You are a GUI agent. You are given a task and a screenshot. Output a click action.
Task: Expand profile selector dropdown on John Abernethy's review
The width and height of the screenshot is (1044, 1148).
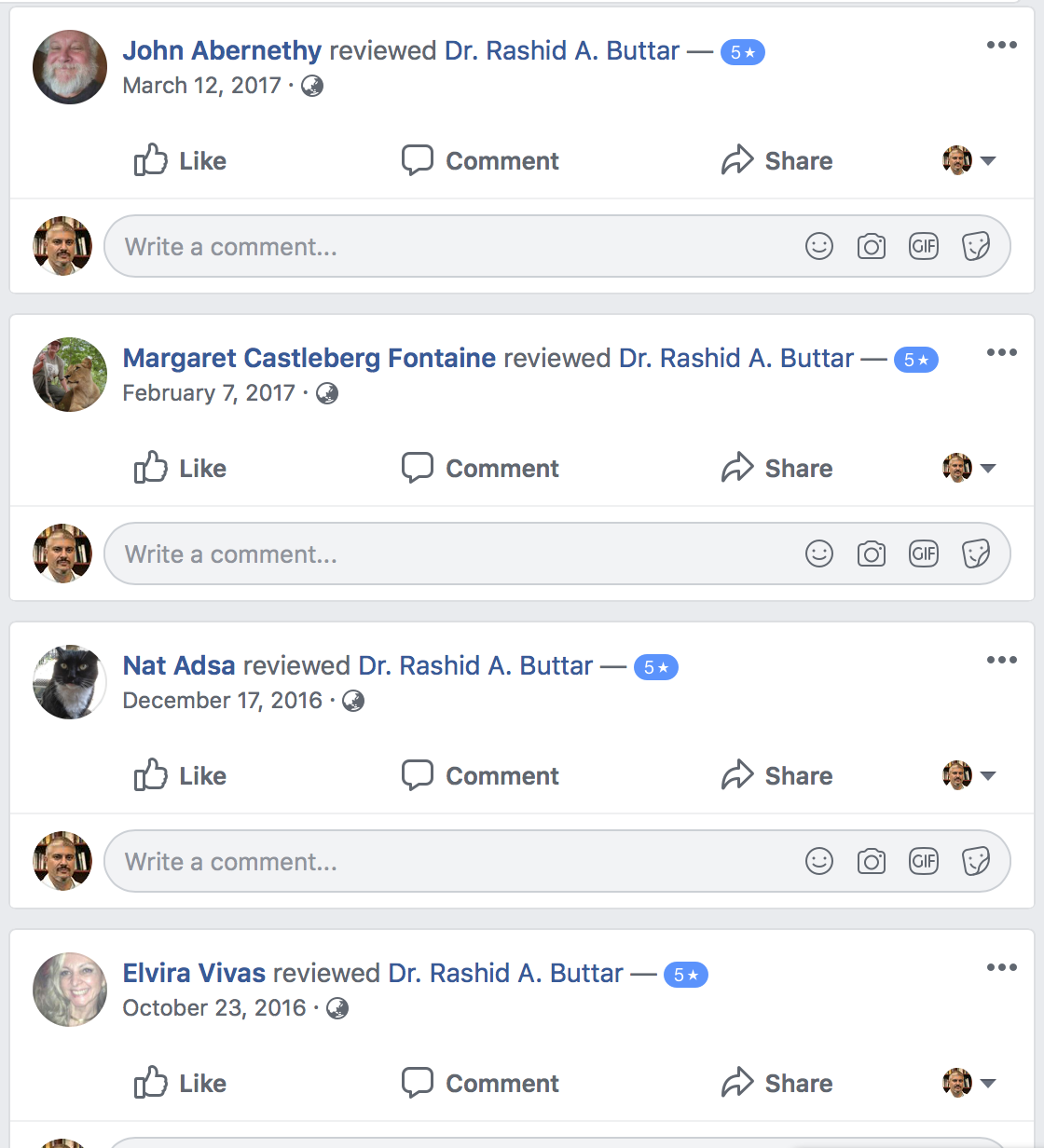(x=969, y=160)
